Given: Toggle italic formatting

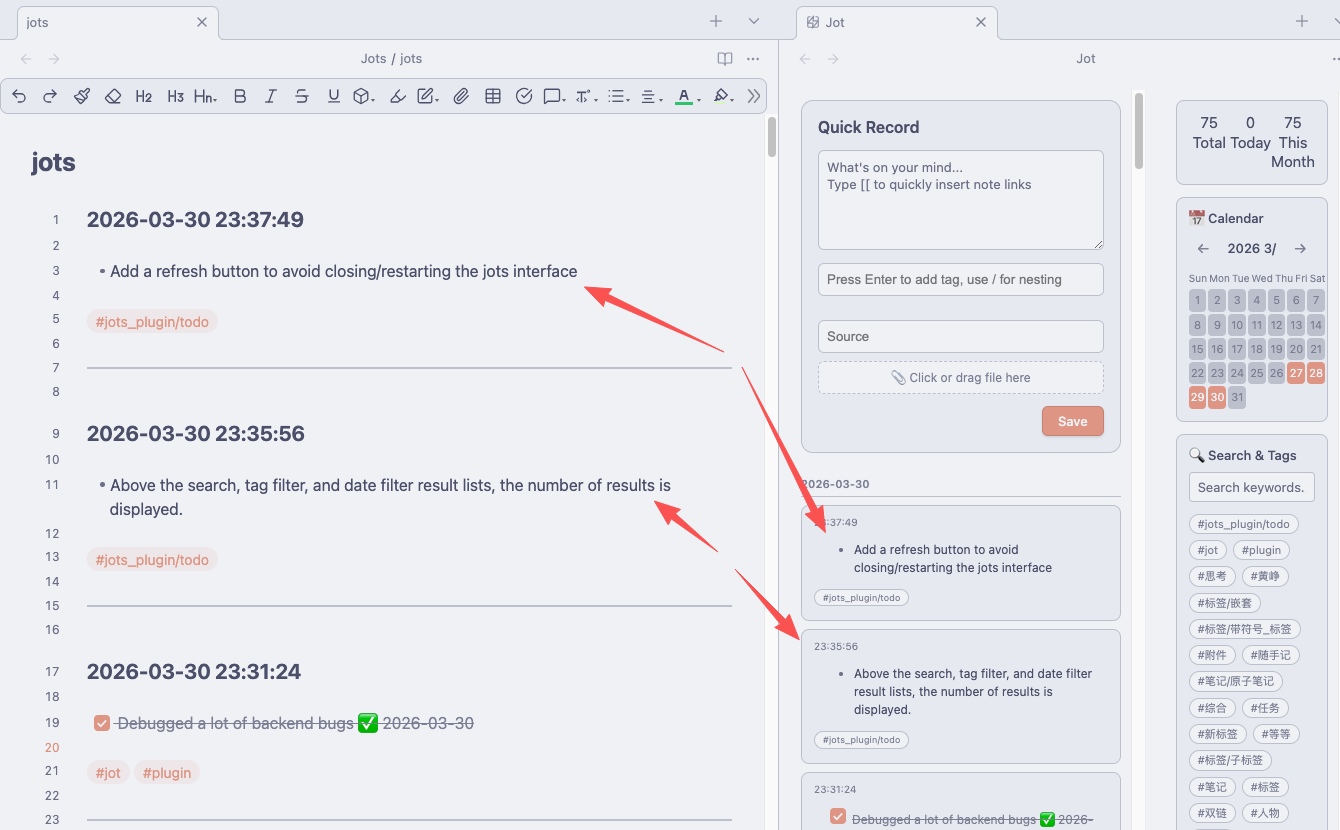Looking at the screenshot, I should point(270,96).
